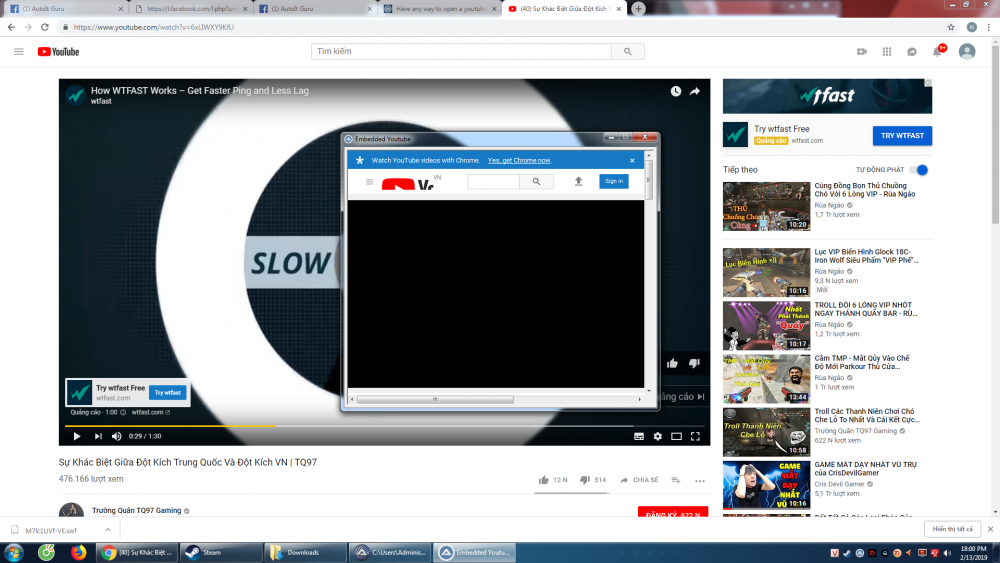The height and width of the screenshot is (563, 1000).
Task: Open the Windows Start menu
Action: pos(13,553)
